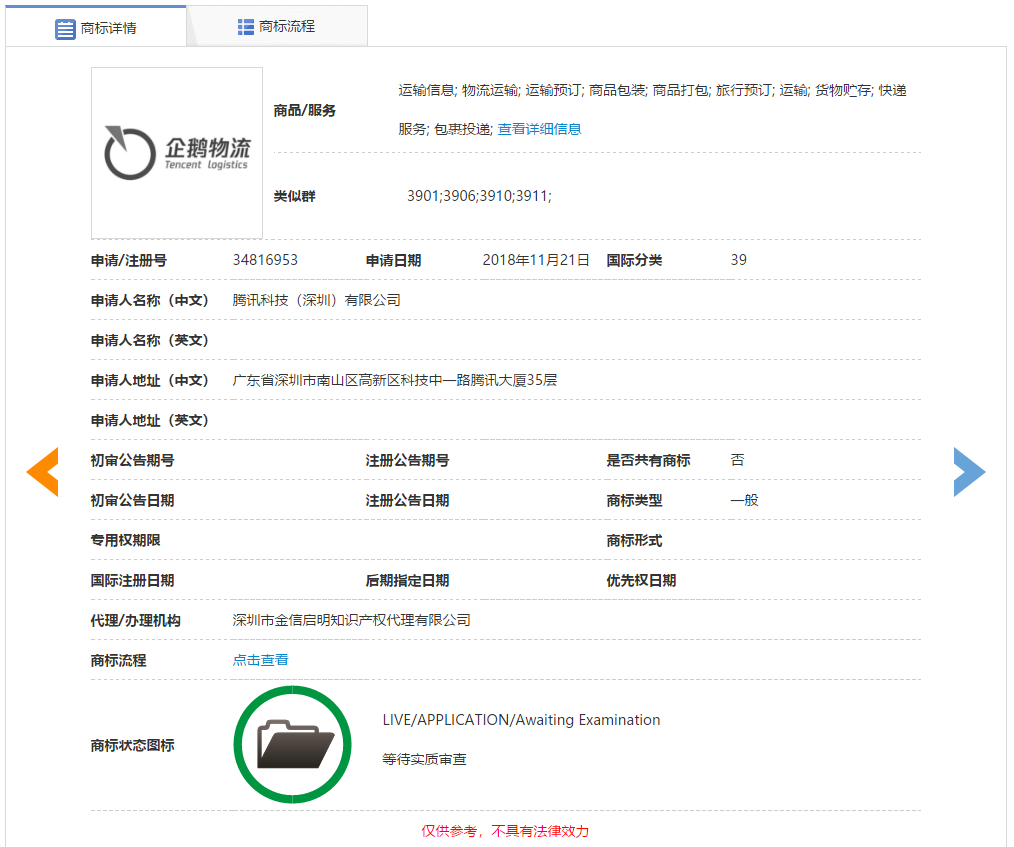
Task: Select the red disclaimer 仅供参考，不具有法律效力
Action: (505, 831)
